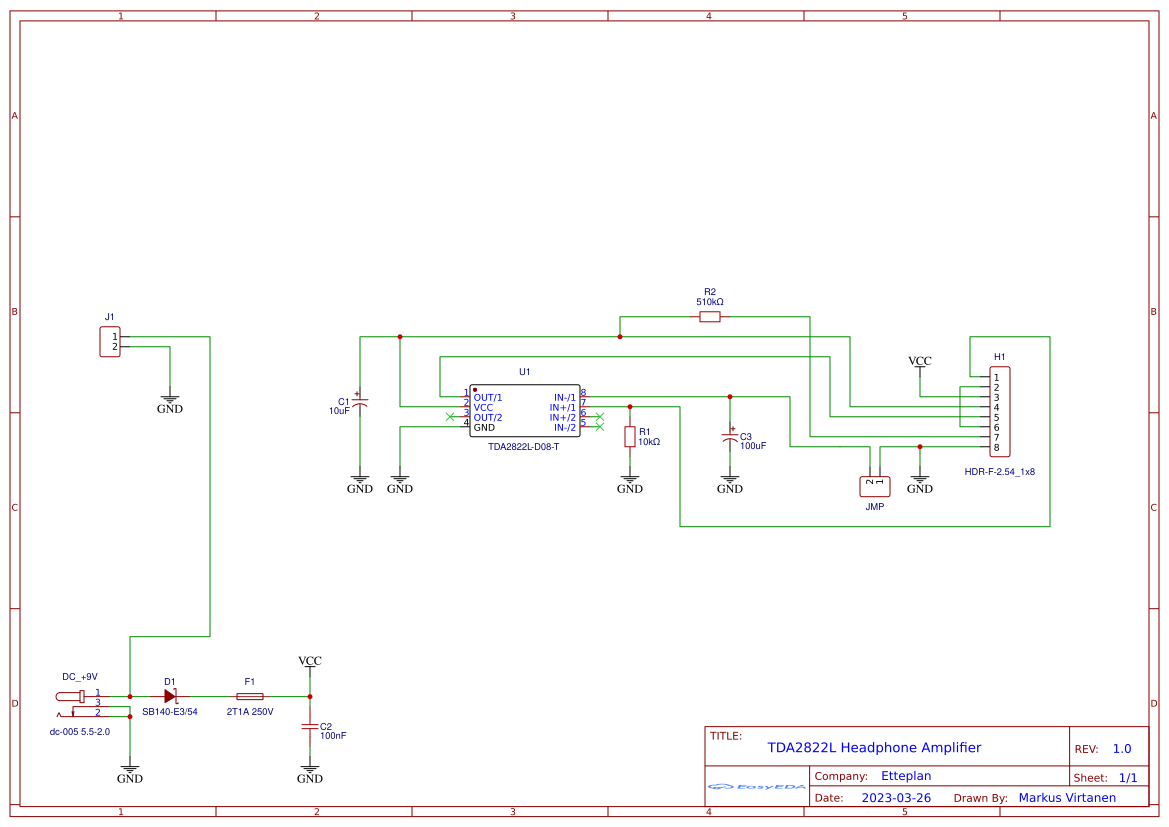1169x827 pixels.
Task: Click the 100nF value label
Action: coord(333,736)
